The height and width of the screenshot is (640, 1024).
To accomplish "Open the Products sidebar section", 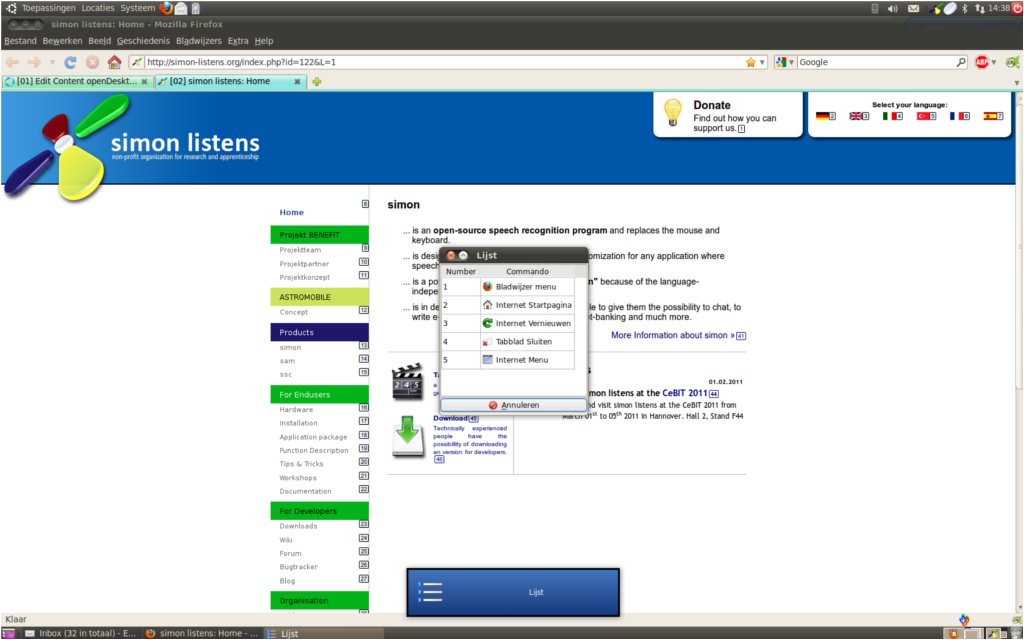I will click(x=319, y=332).
